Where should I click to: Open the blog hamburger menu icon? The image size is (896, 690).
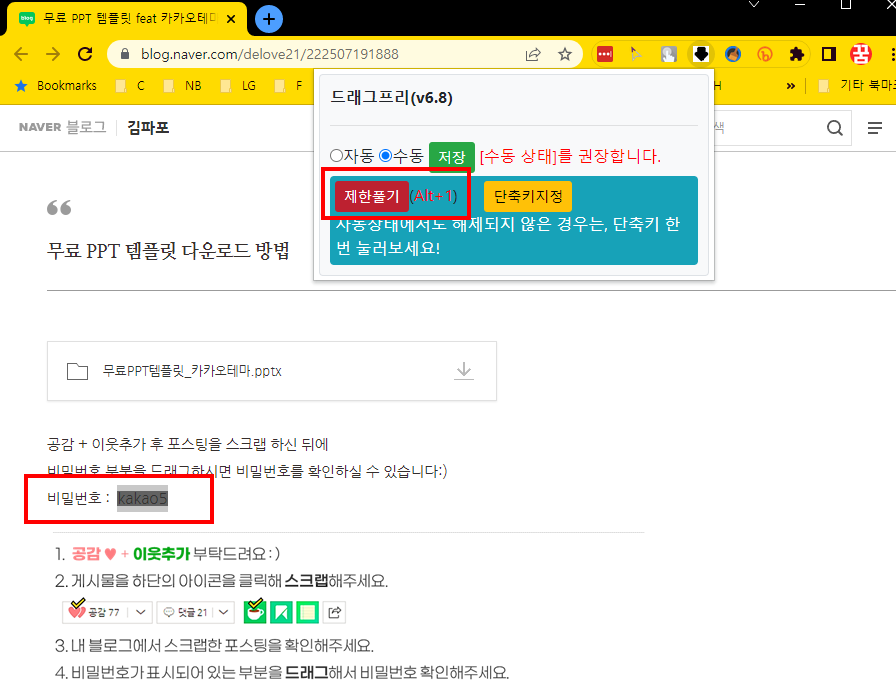point(875,128)
